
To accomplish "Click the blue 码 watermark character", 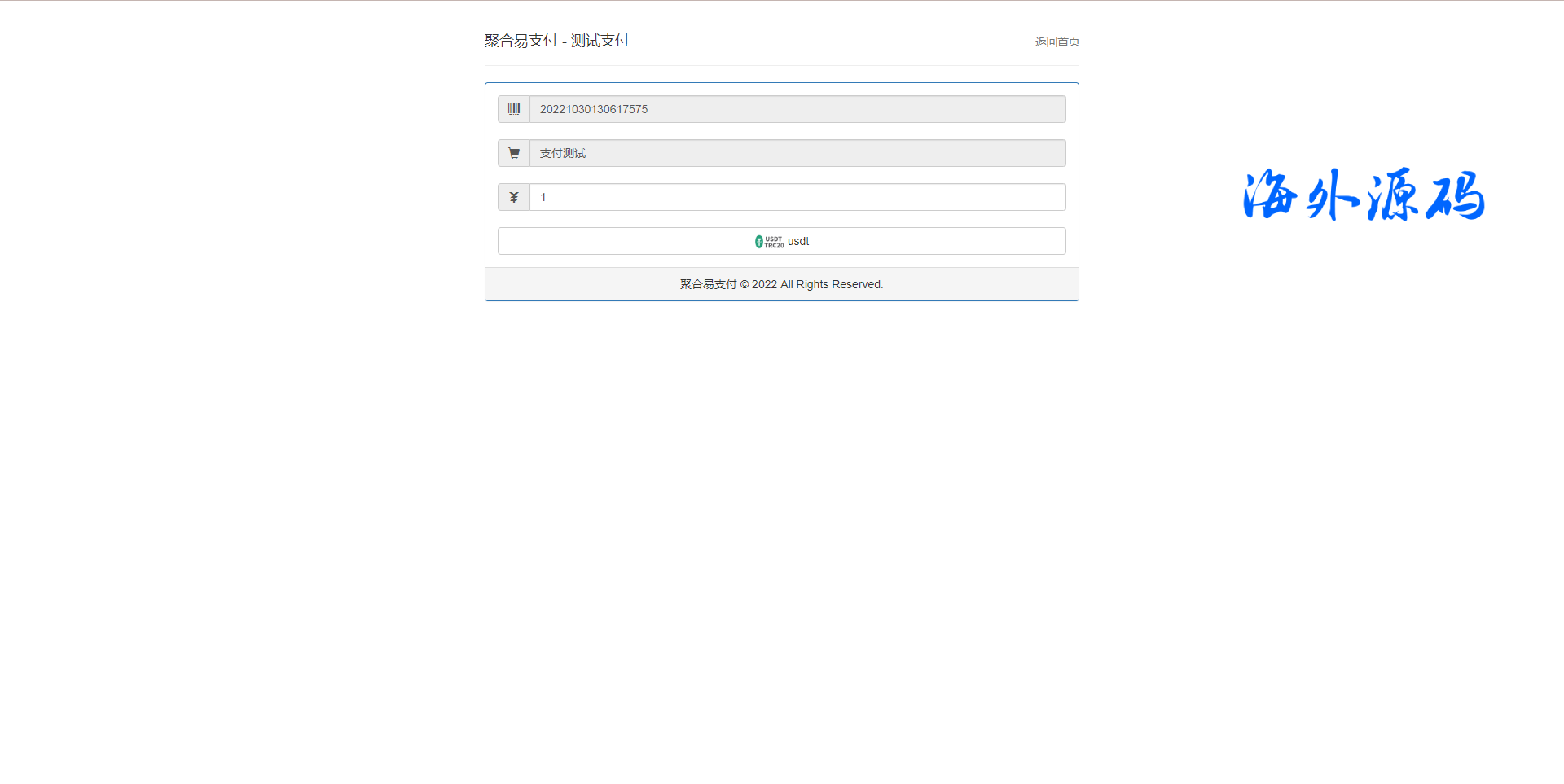I will 1455,195.
